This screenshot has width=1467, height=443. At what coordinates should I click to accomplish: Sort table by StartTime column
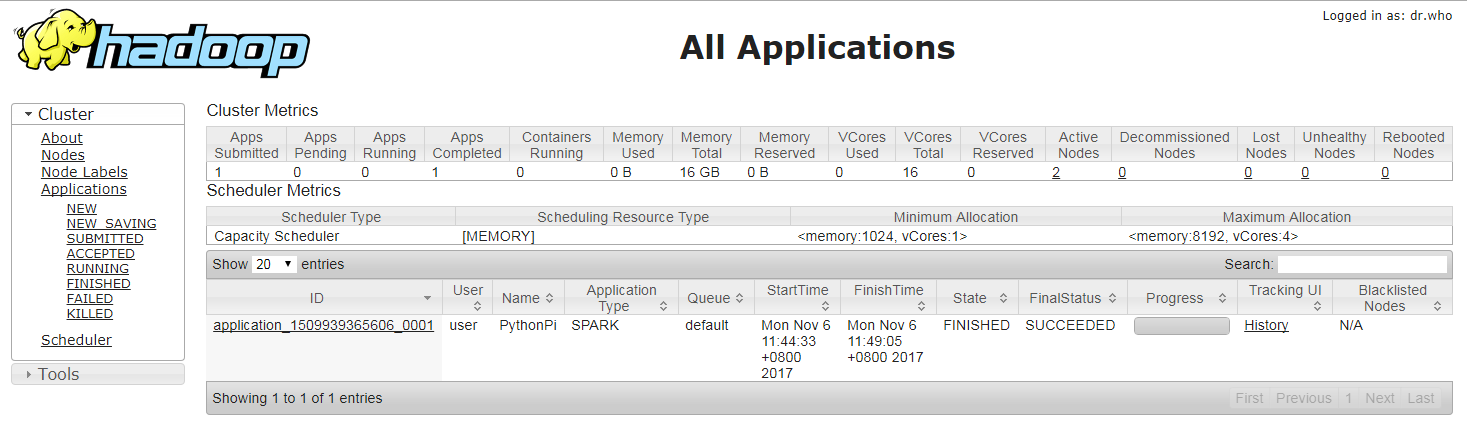coord(797,298)
